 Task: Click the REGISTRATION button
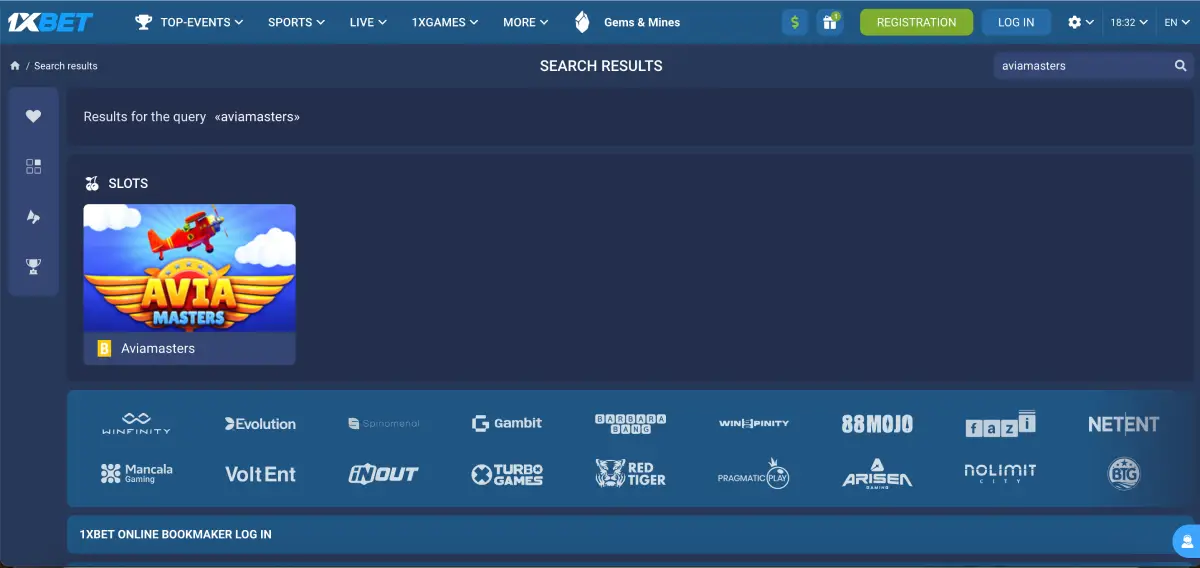tap(916, 22)
